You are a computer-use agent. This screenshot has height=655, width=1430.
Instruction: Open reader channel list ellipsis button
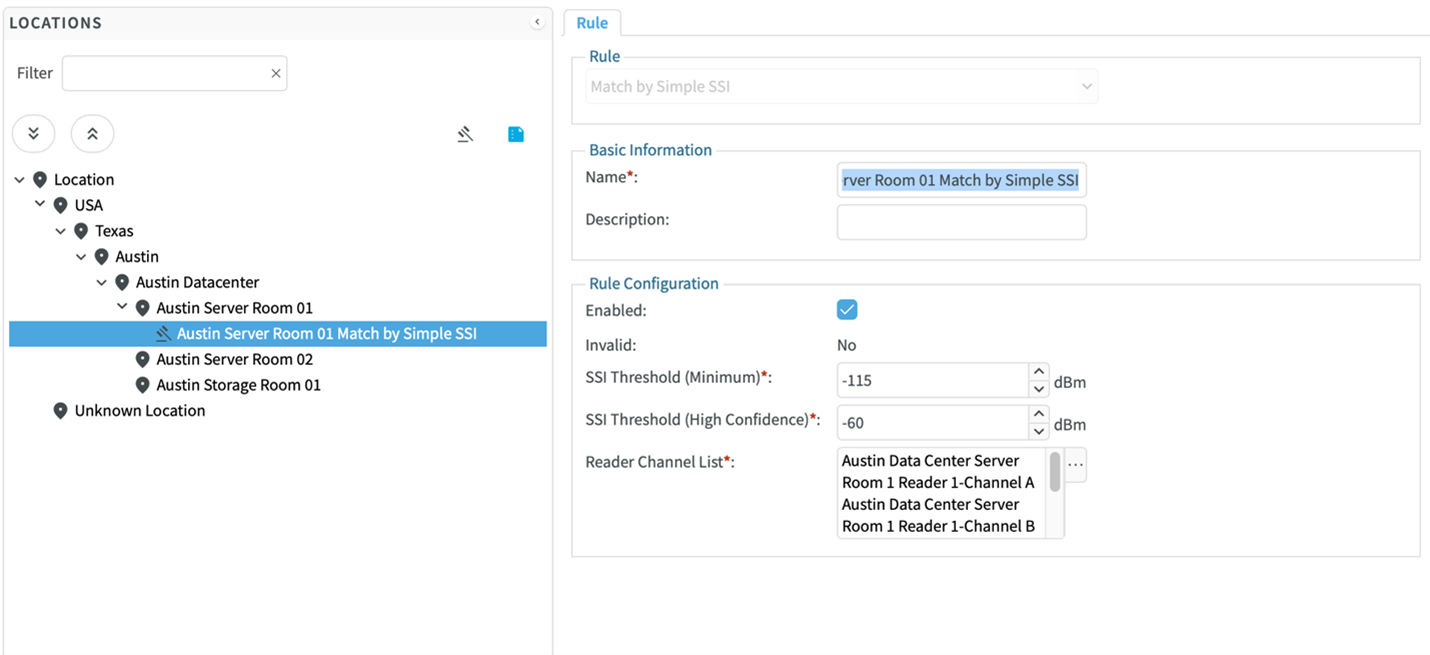(x=1075, y=465)
